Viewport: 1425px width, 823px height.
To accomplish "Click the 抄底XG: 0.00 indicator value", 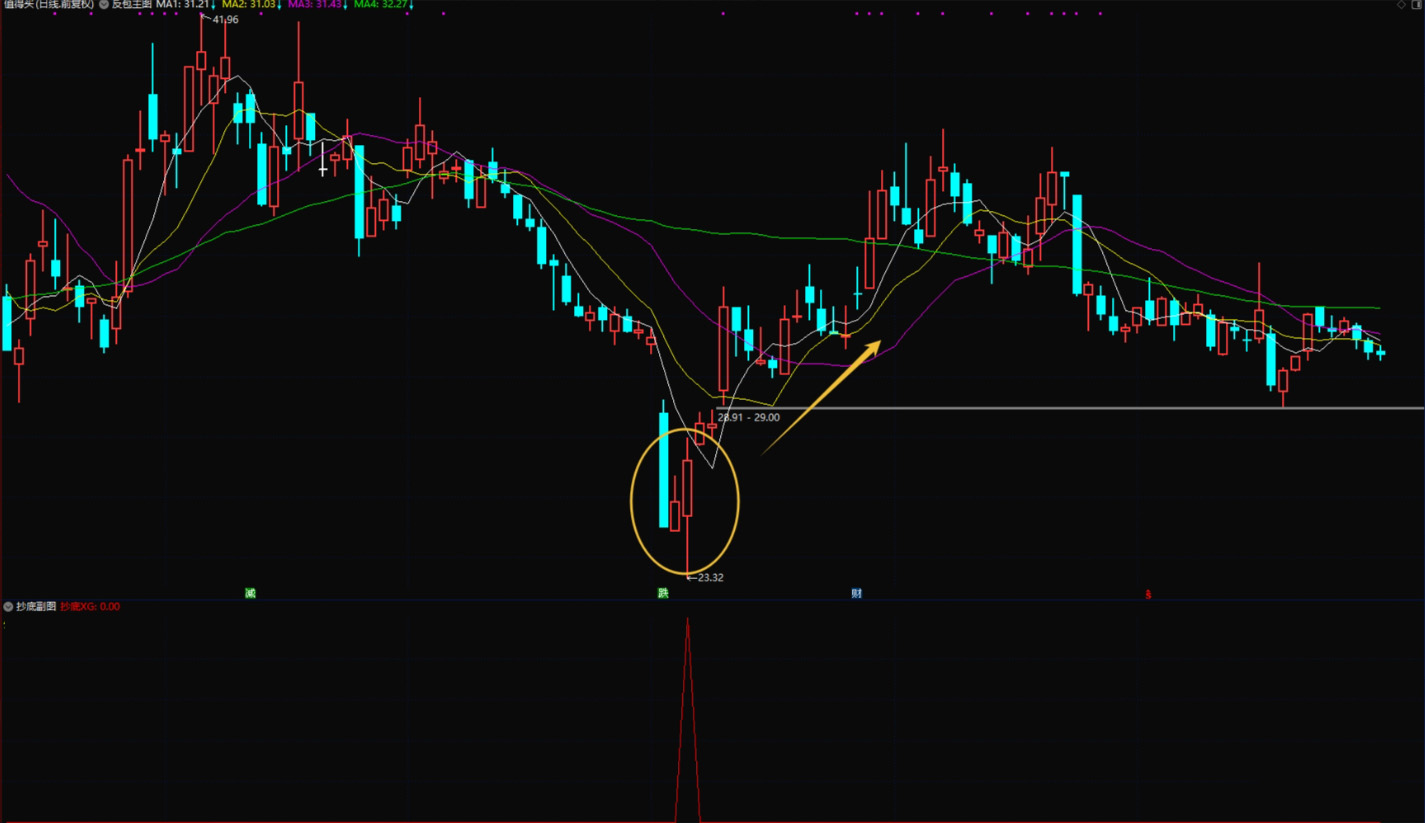I will [90, 607].
